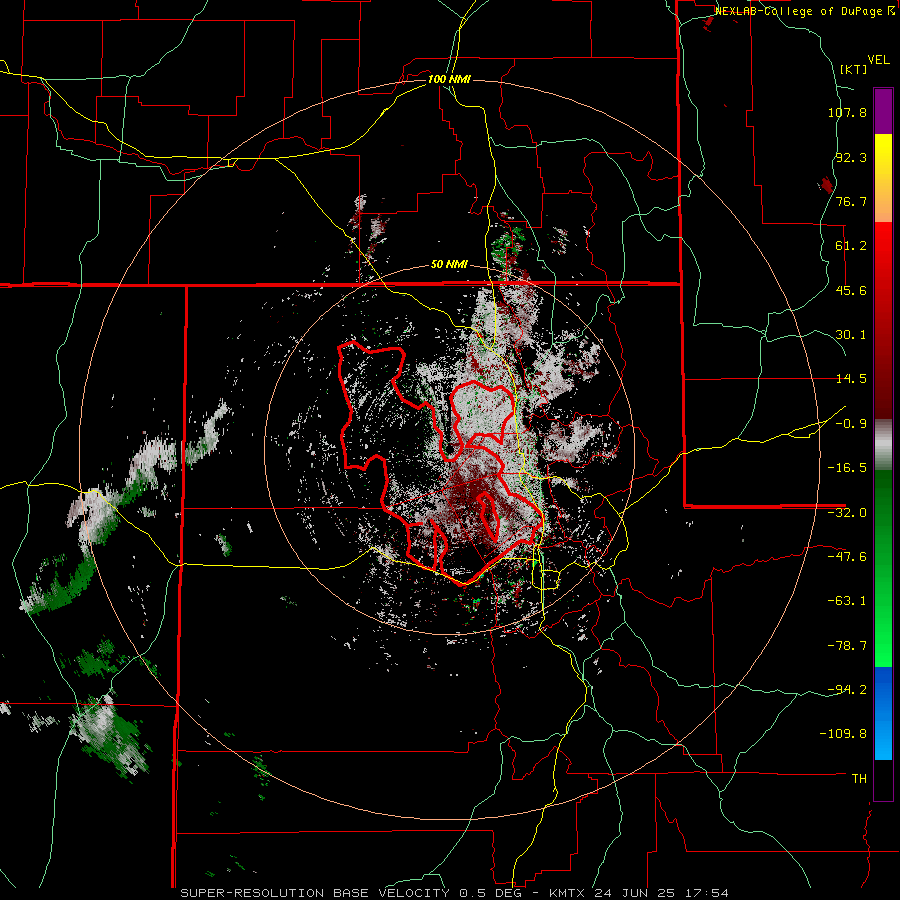Click the red segment of the color bar

pyautogui.click(x=883, y=320)
